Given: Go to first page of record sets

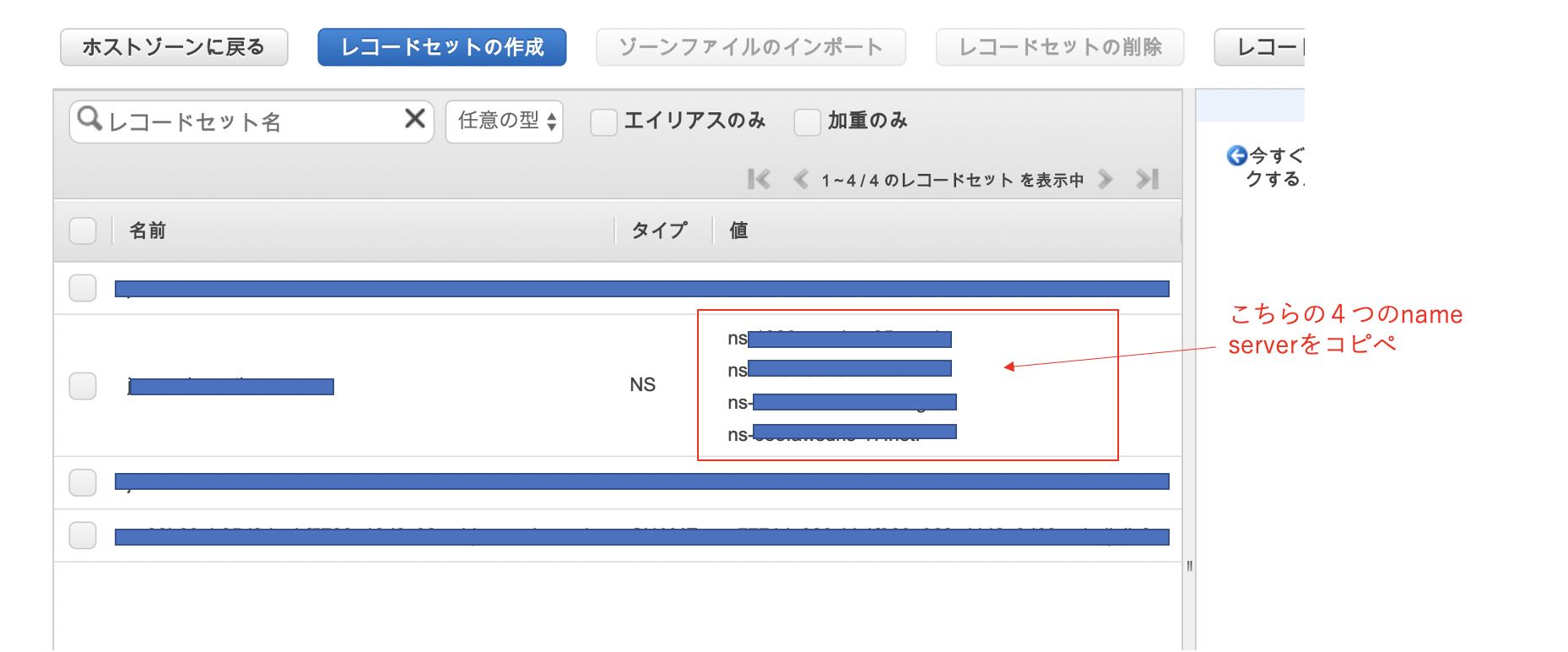Looking at the screenshot, I should pyautogui.click(x=759, y=179).
